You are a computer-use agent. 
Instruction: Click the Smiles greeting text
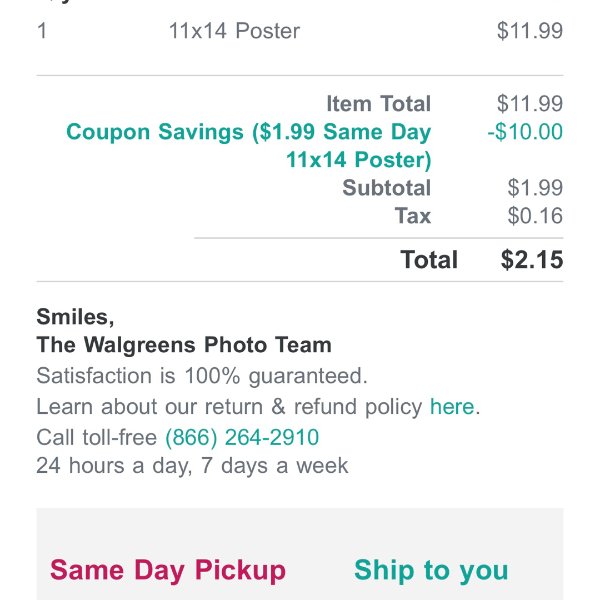point(75,317)
